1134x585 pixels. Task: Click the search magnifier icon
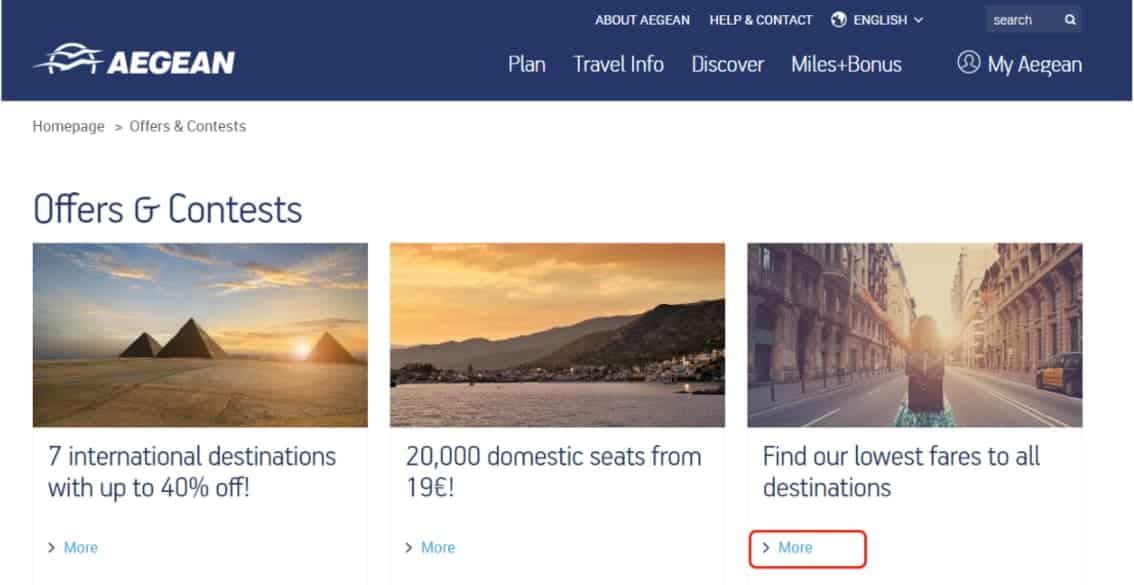[x=1070, y=20]
